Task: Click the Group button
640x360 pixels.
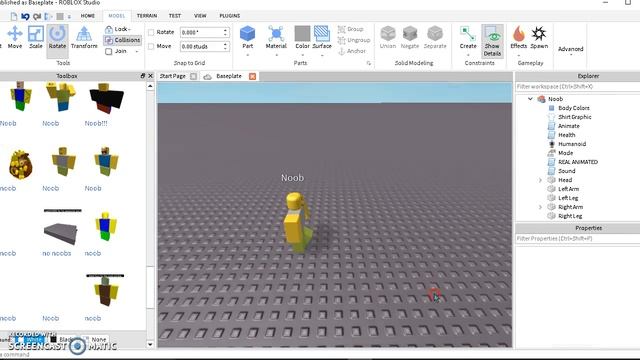Action: (x=351, y=29)
